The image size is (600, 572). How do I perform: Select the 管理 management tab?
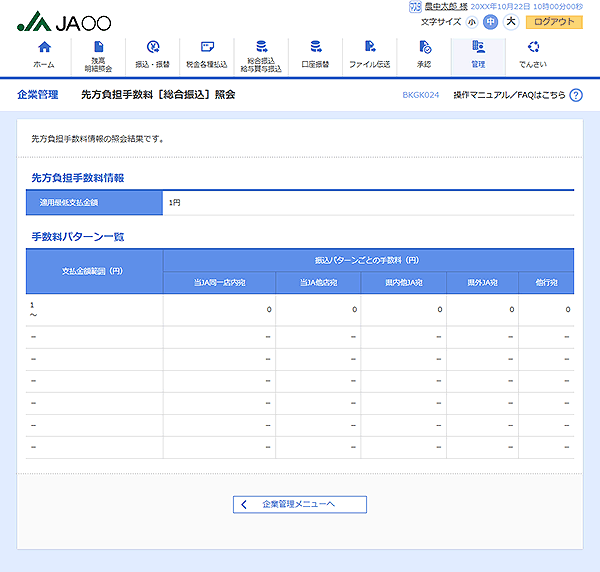pyautogui.click(x=478, y=55)
